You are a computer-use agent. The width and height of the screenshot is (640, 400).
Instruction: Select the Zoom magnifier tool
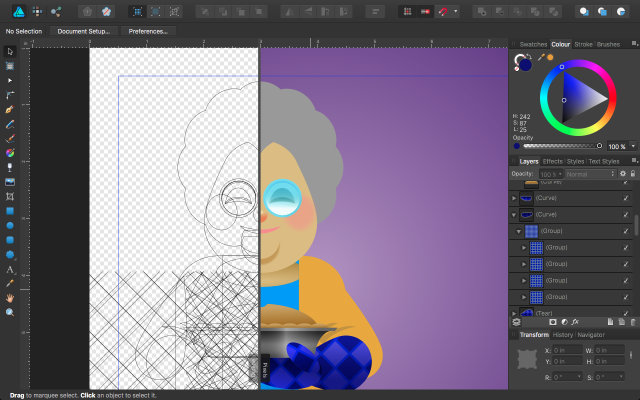tap(10, 313)
